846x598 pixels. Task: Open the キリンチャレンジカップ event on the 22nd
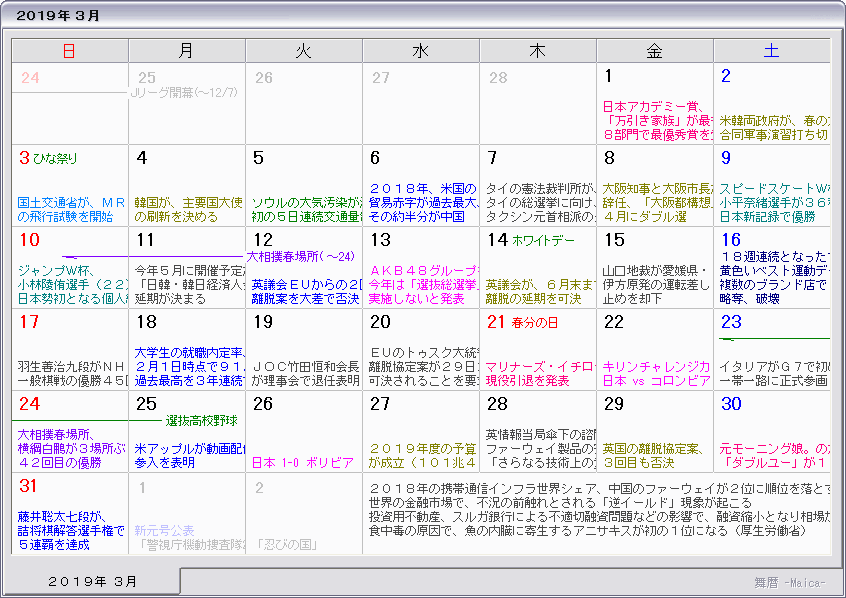[x=655, y=367]
